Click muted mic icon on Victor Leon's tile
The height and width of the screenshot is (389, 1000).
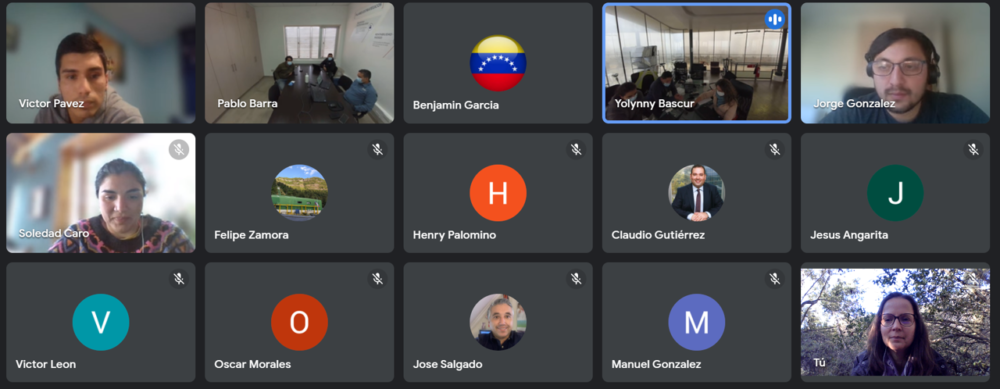coord(179,279)
